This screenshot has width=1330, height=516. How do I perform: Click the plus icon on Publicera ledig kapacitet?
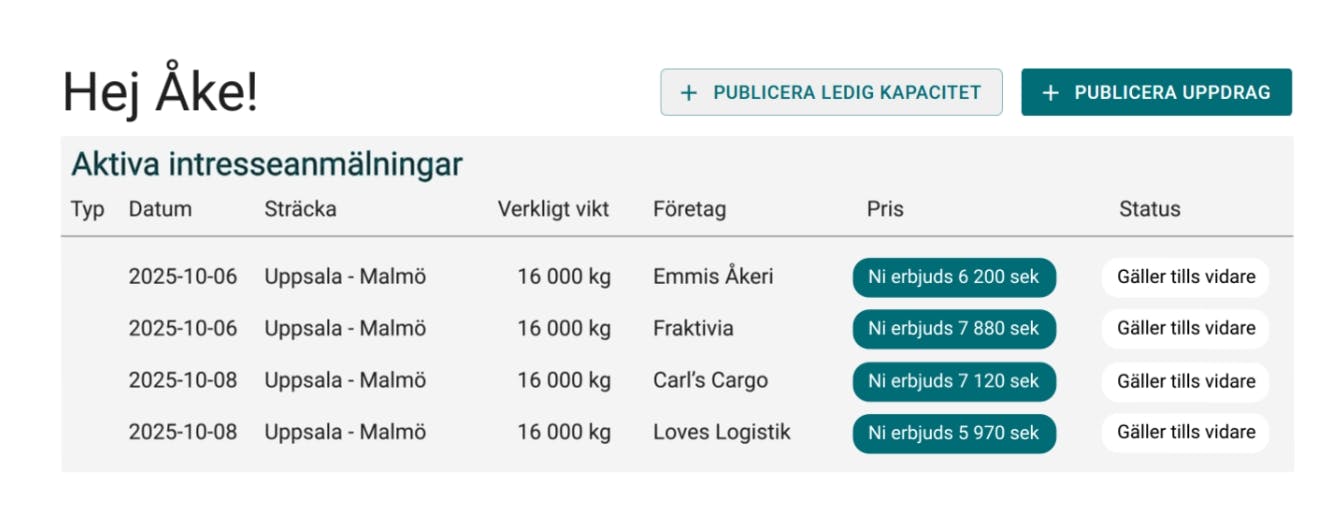coord(688,93)
